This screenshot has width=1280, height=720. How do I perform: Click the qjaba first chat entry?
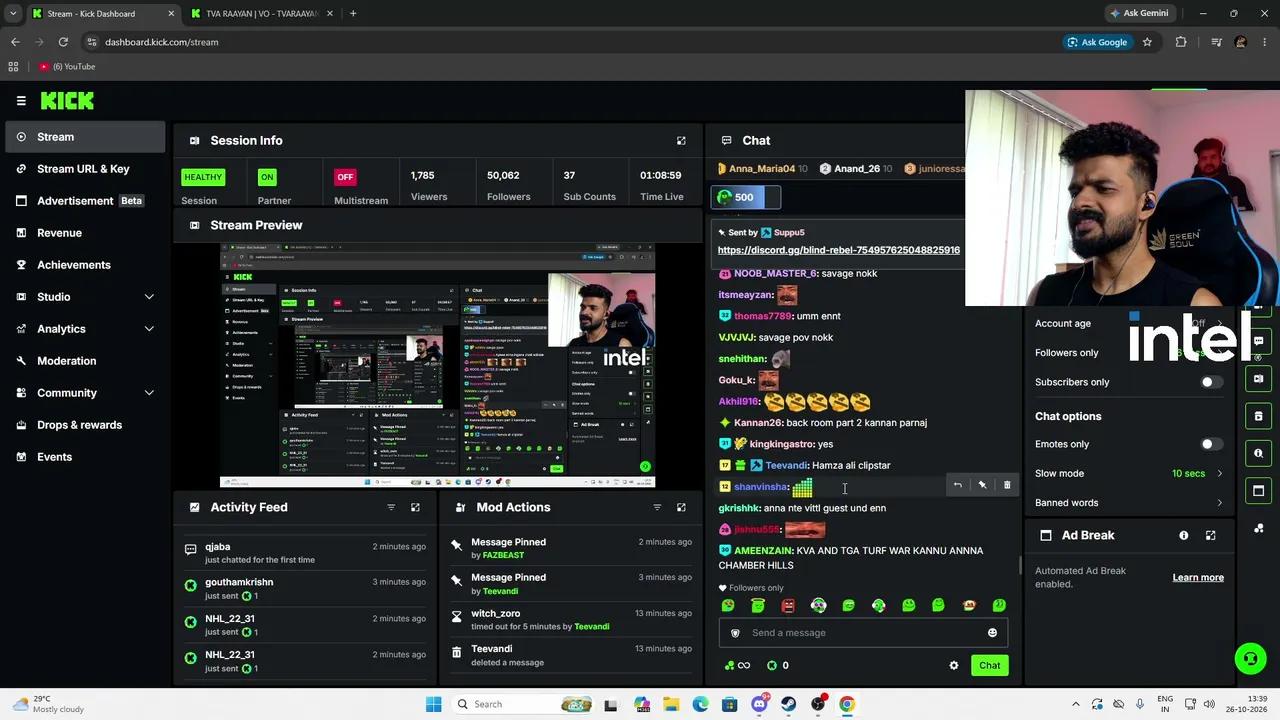coord(310,553)
